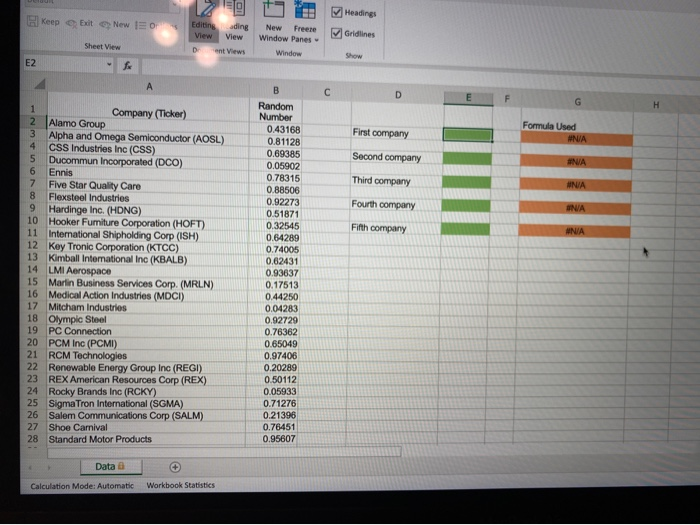Select column G header
Image resolution: width=700 pixels, height=525 pixels.
(577, 102)
